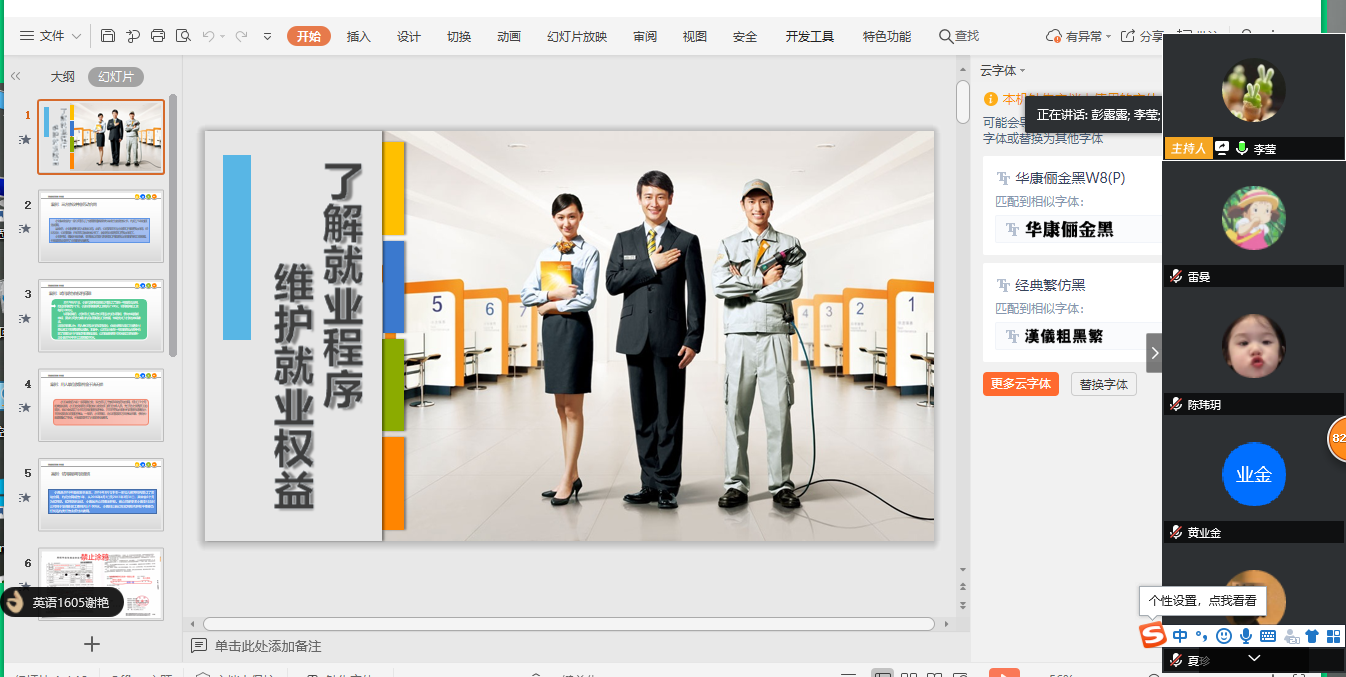Click the plus icon to add new slide
The image size is (1346, 677).
(x=92, y=644)
